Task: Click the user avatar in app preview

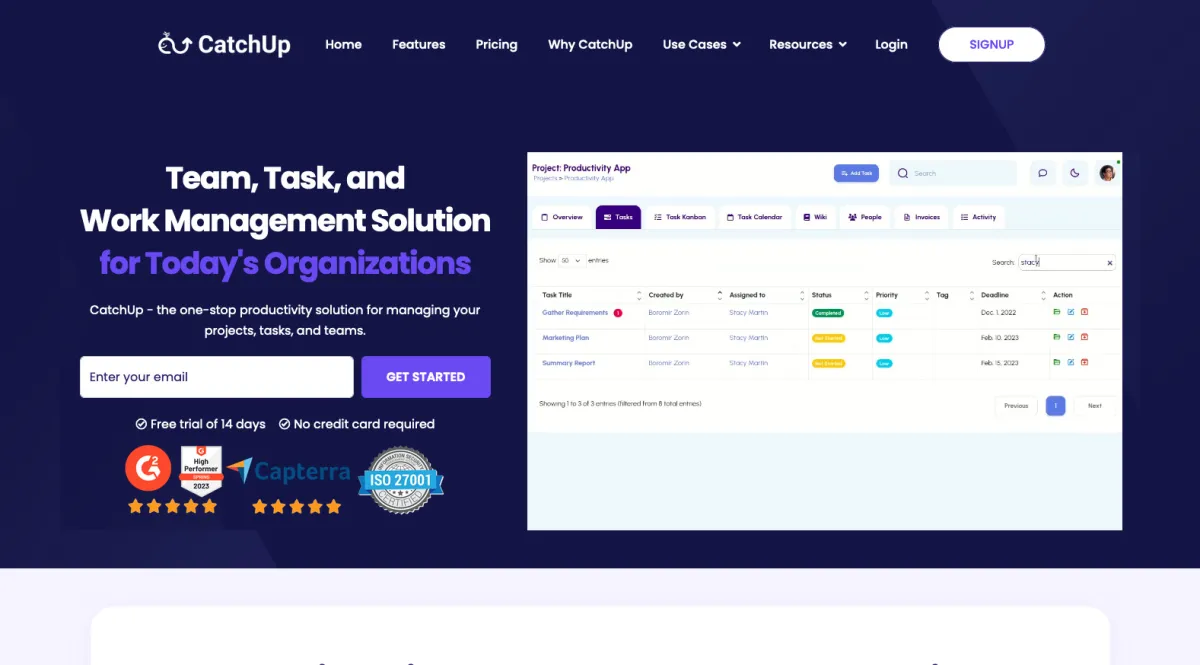Action: tap(1107, 173)
